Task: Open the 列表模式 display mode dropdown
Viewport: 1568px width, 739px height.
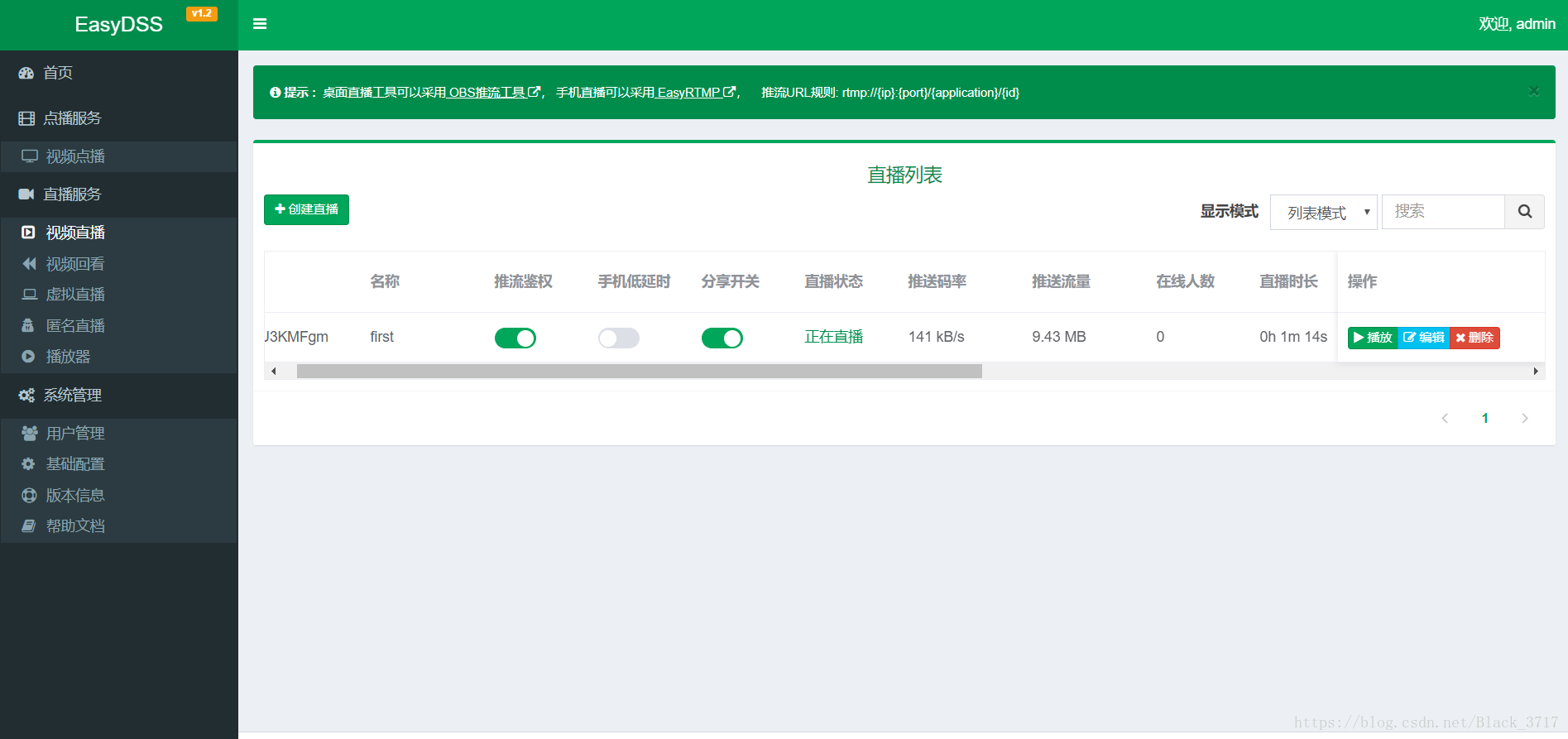Action: (1323, 213)
